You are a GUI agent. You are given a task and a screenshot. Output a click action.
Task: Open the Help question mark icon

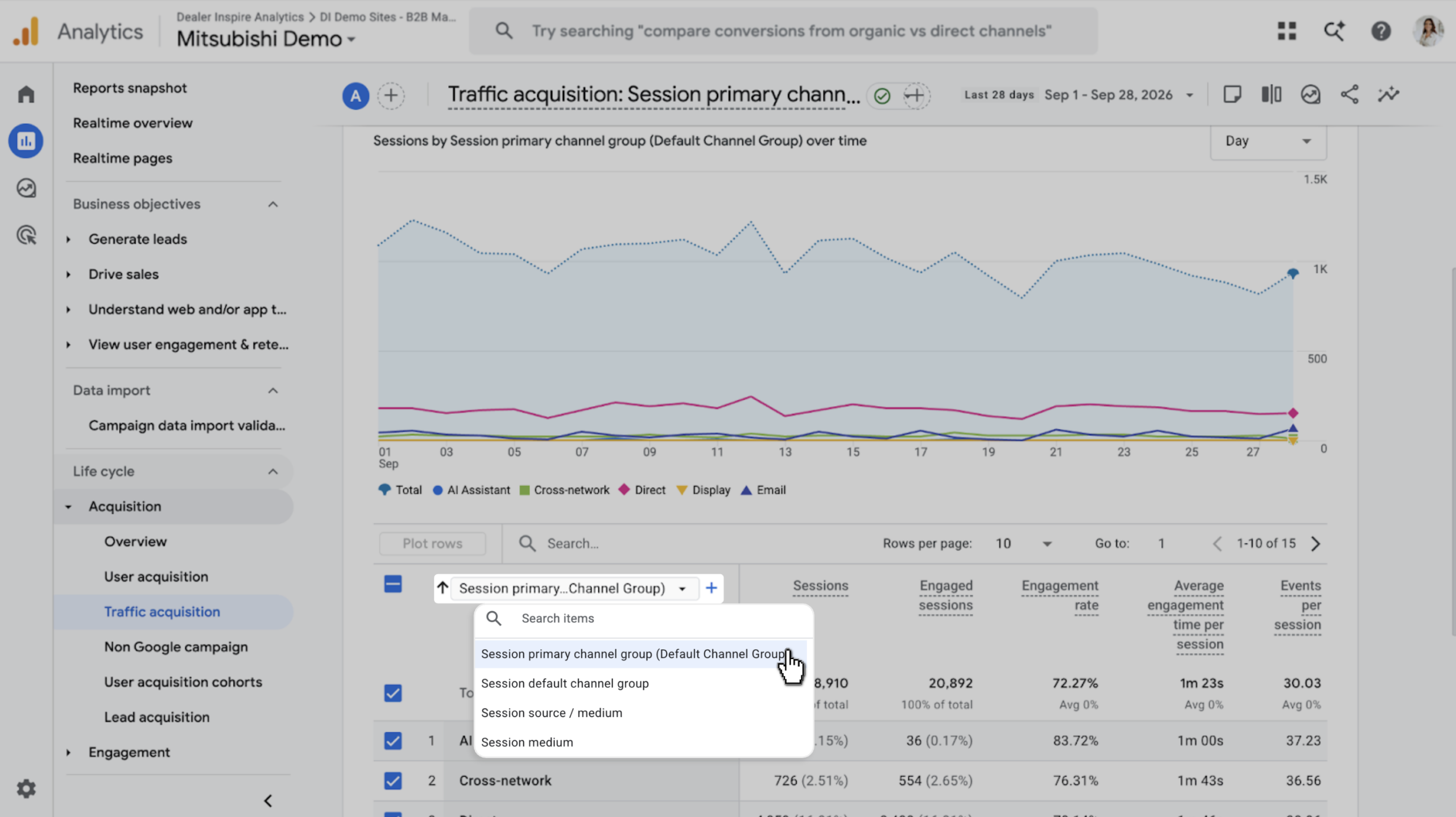(1381, 31)
